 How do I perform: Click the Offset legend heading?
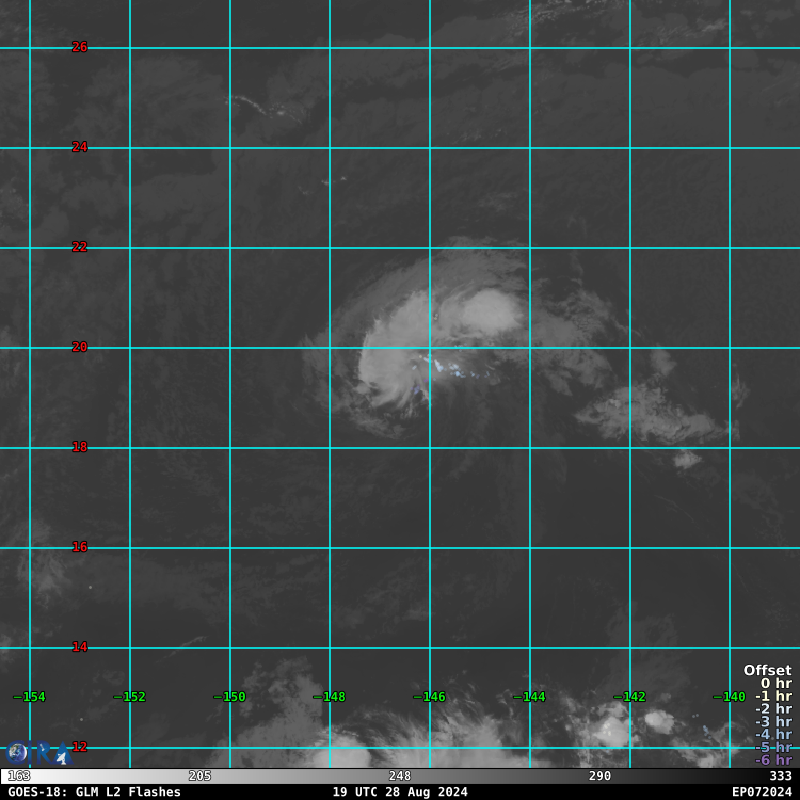click(767, 671)
